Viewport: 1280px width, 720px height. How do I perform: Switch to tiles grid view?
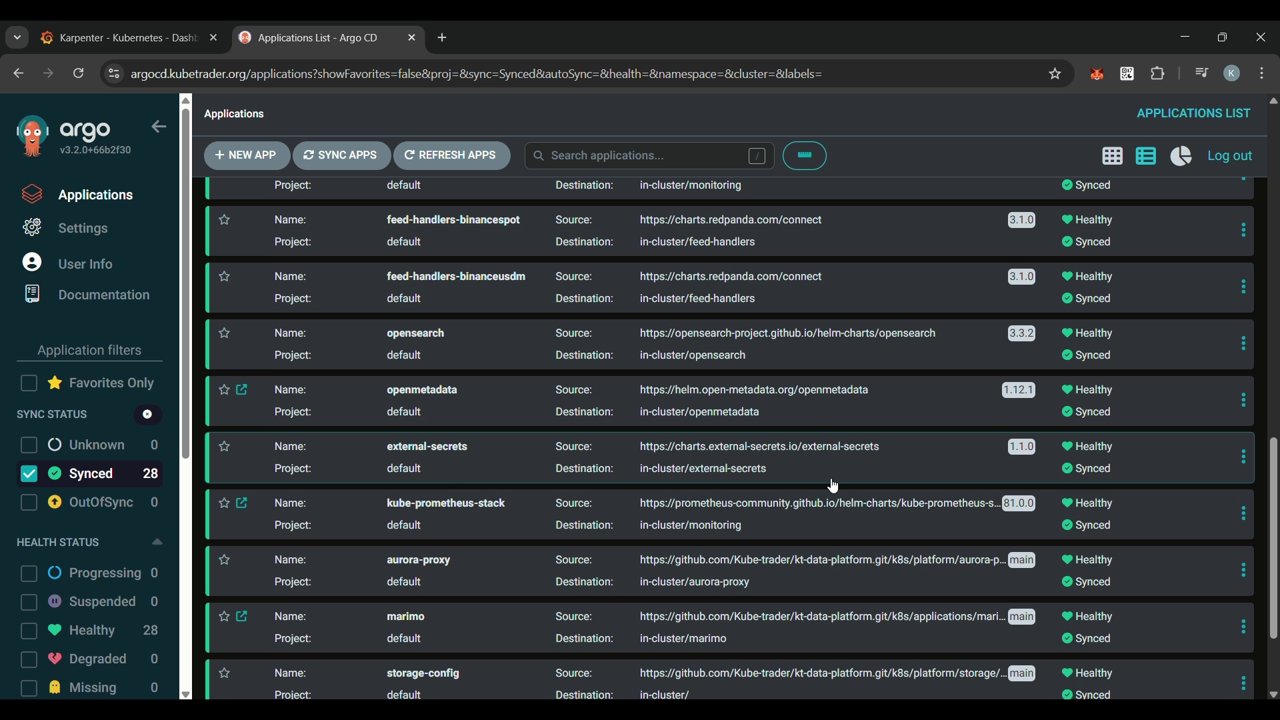coord(1112,156)
